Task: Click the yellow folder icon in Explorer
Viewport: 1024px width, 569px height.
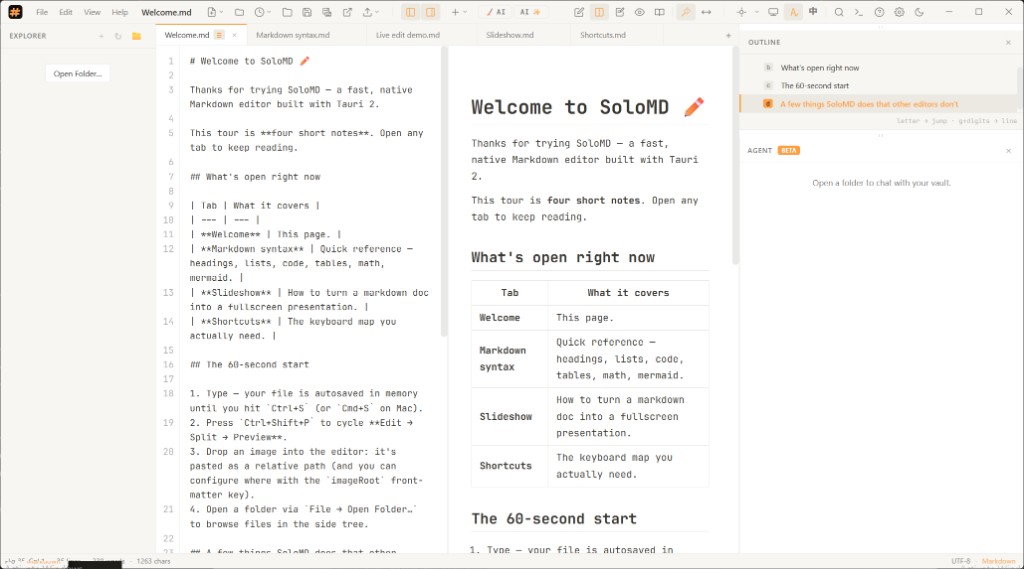Action: 136,36
